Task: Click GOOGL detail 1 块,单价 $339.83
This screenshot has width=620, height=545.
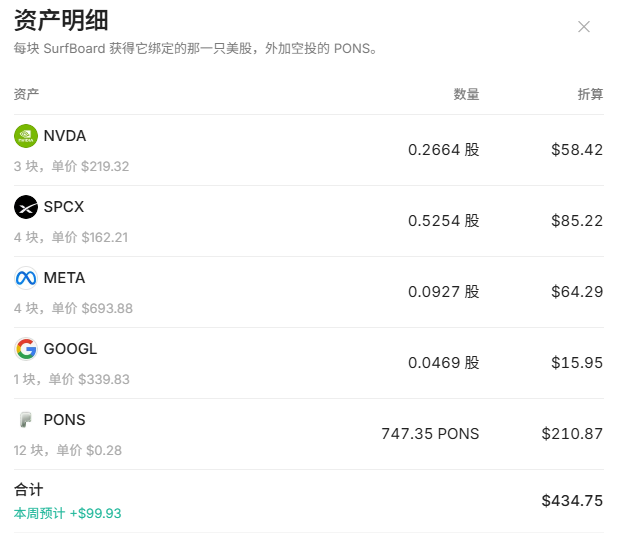Action: 72,379
